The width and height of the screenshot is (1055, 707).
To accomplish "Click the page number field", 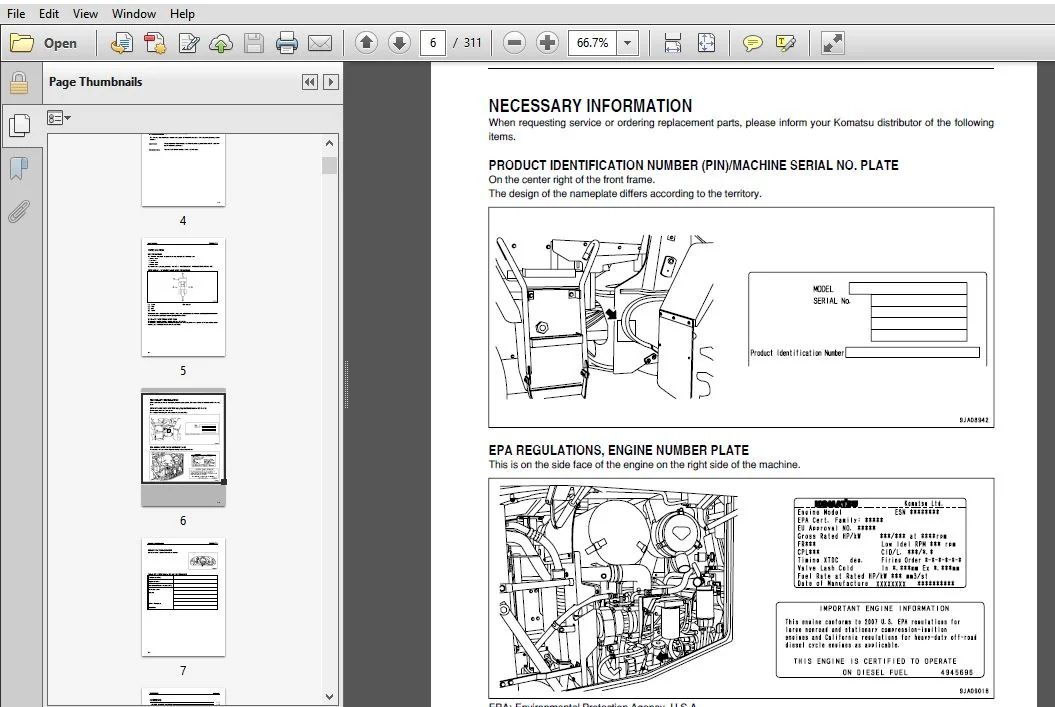I will [x=433, y=42].
